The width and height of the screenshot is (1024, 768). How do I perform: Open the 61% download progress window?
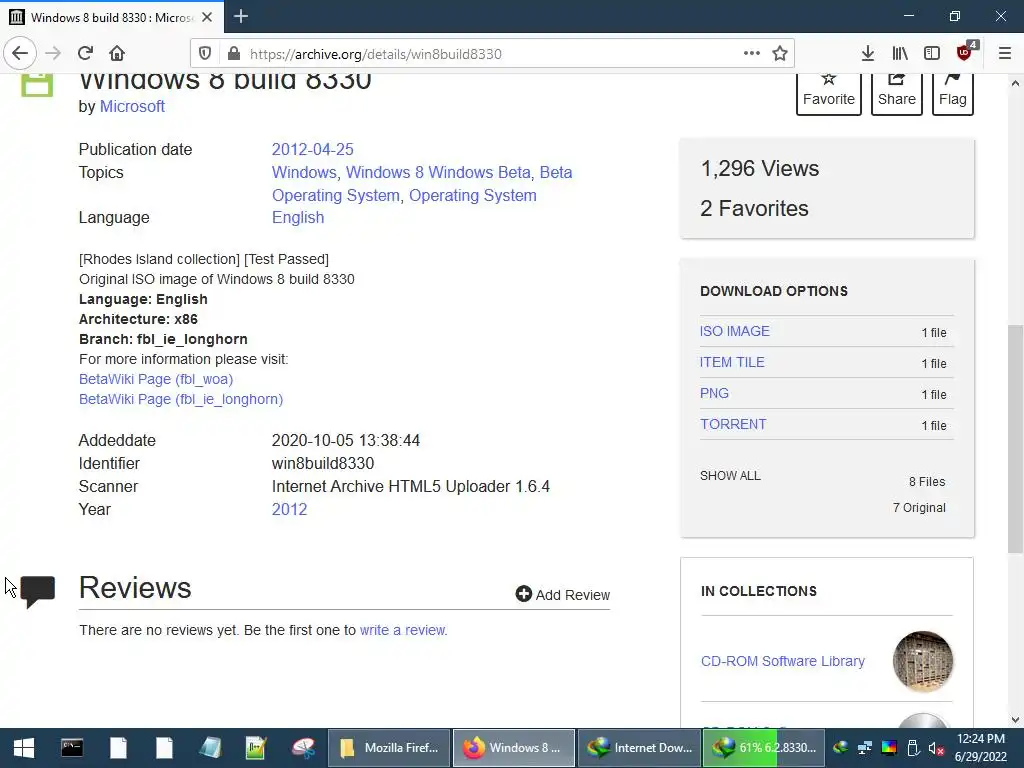(763, 748)
